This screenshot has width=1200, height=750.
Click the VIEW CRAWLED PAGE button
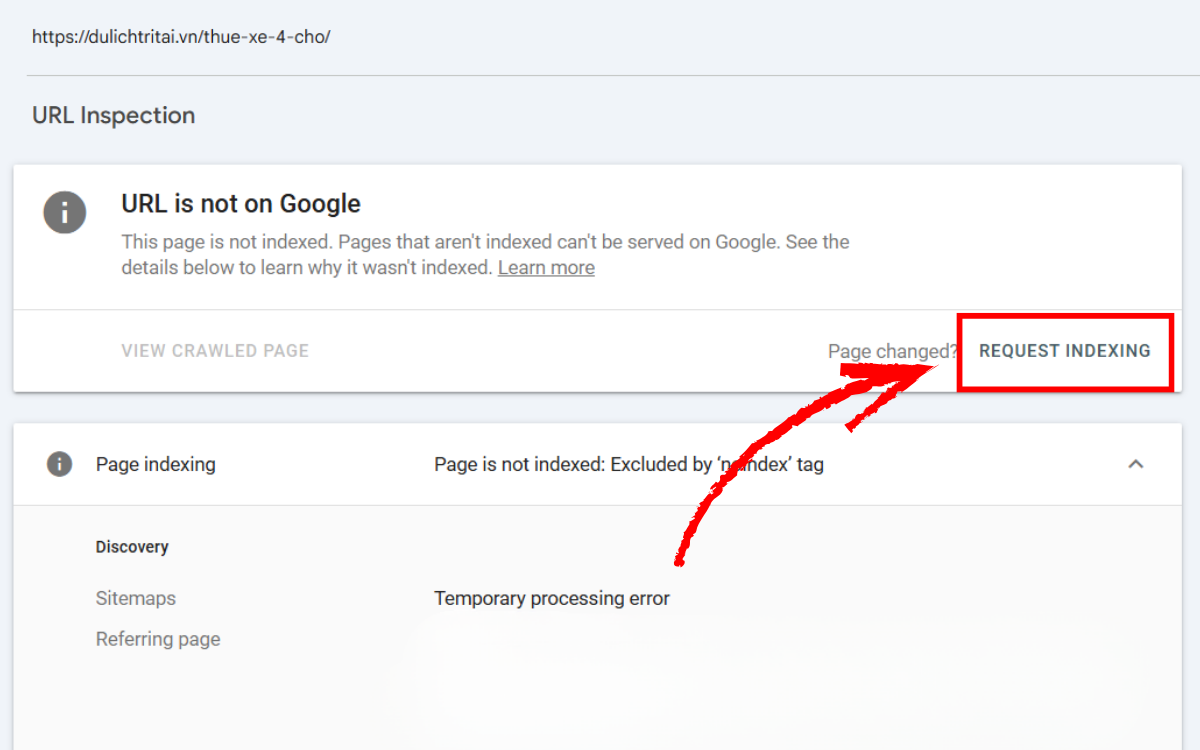click(215, 350)
